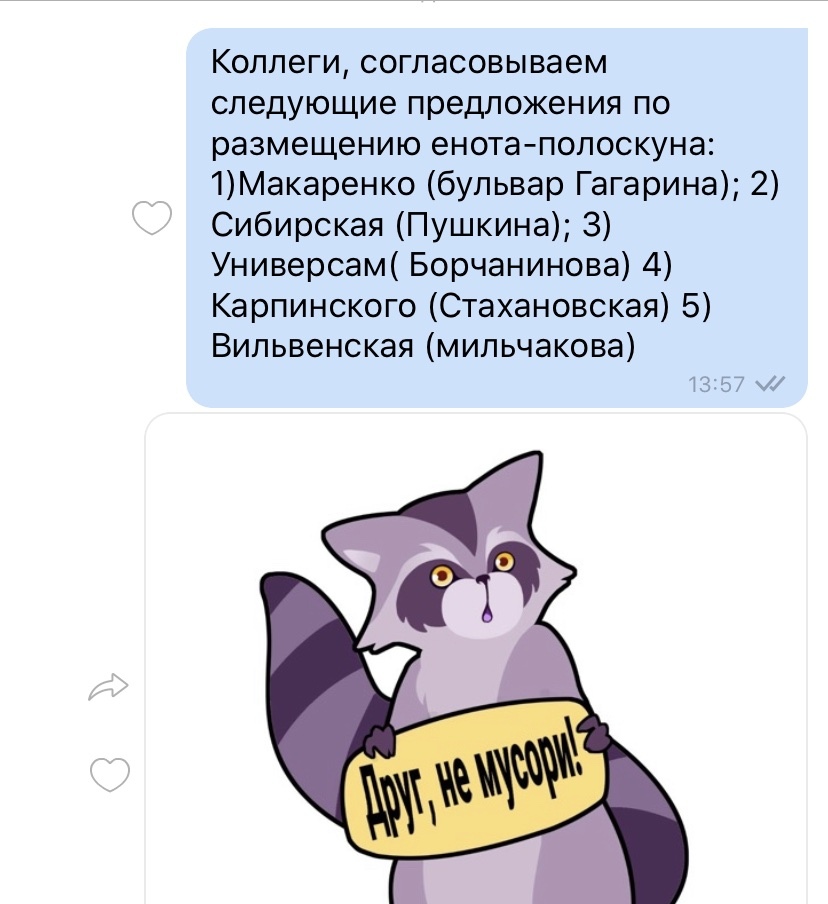The width and height of the screenshot is (828, 904).
Task: Click the double-check read receipt icon
Action: tap(770, 384)
